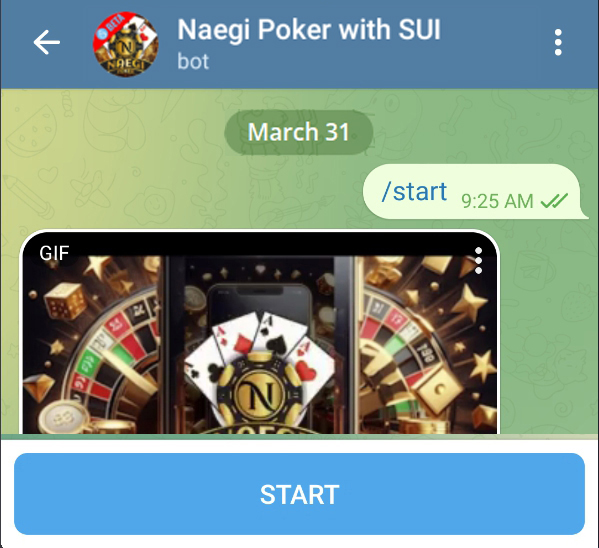Click the GIF label badge

tap(54, 253)
